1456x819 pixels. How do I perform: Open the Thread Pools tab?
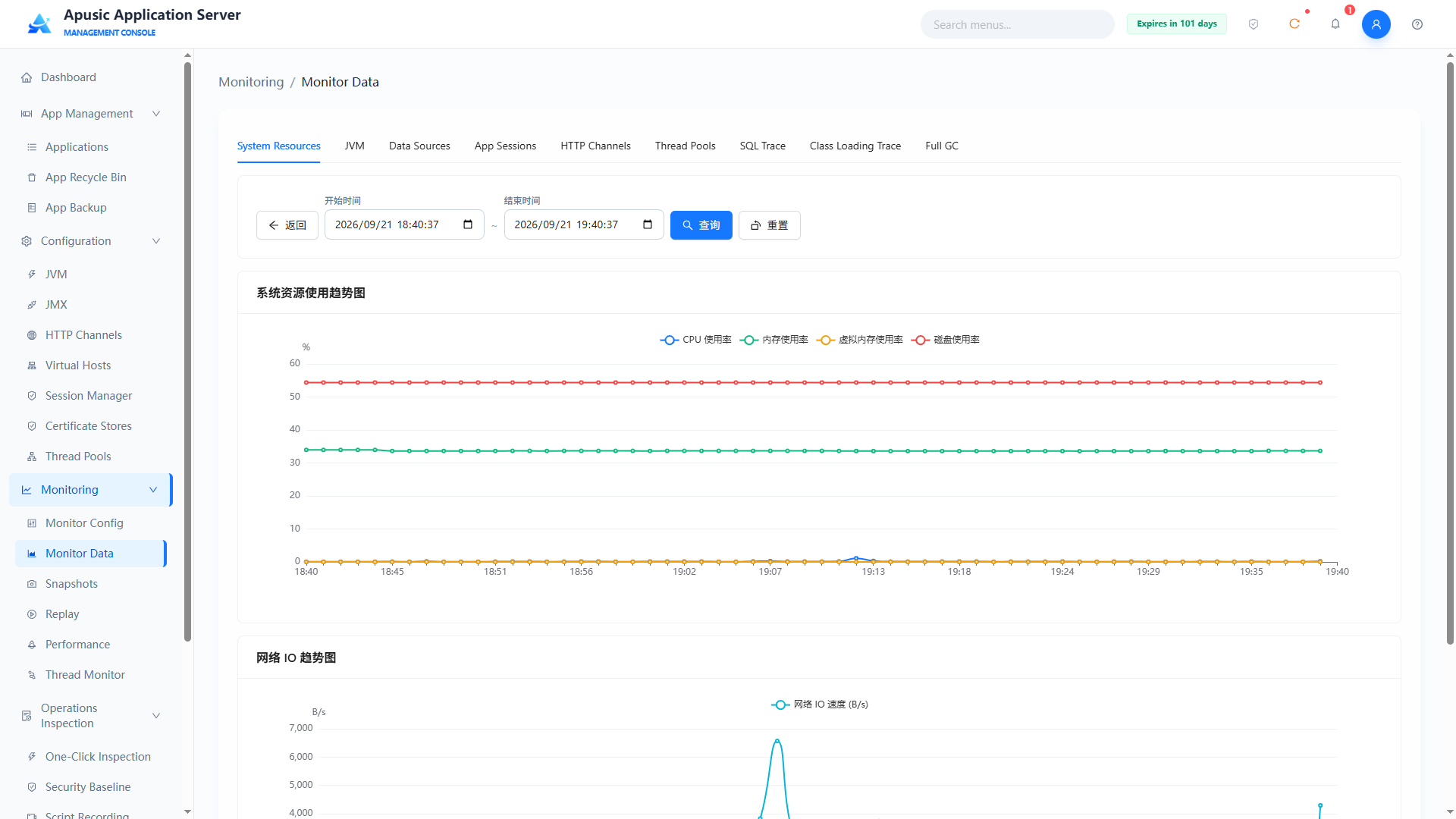[x=685, y=146]
